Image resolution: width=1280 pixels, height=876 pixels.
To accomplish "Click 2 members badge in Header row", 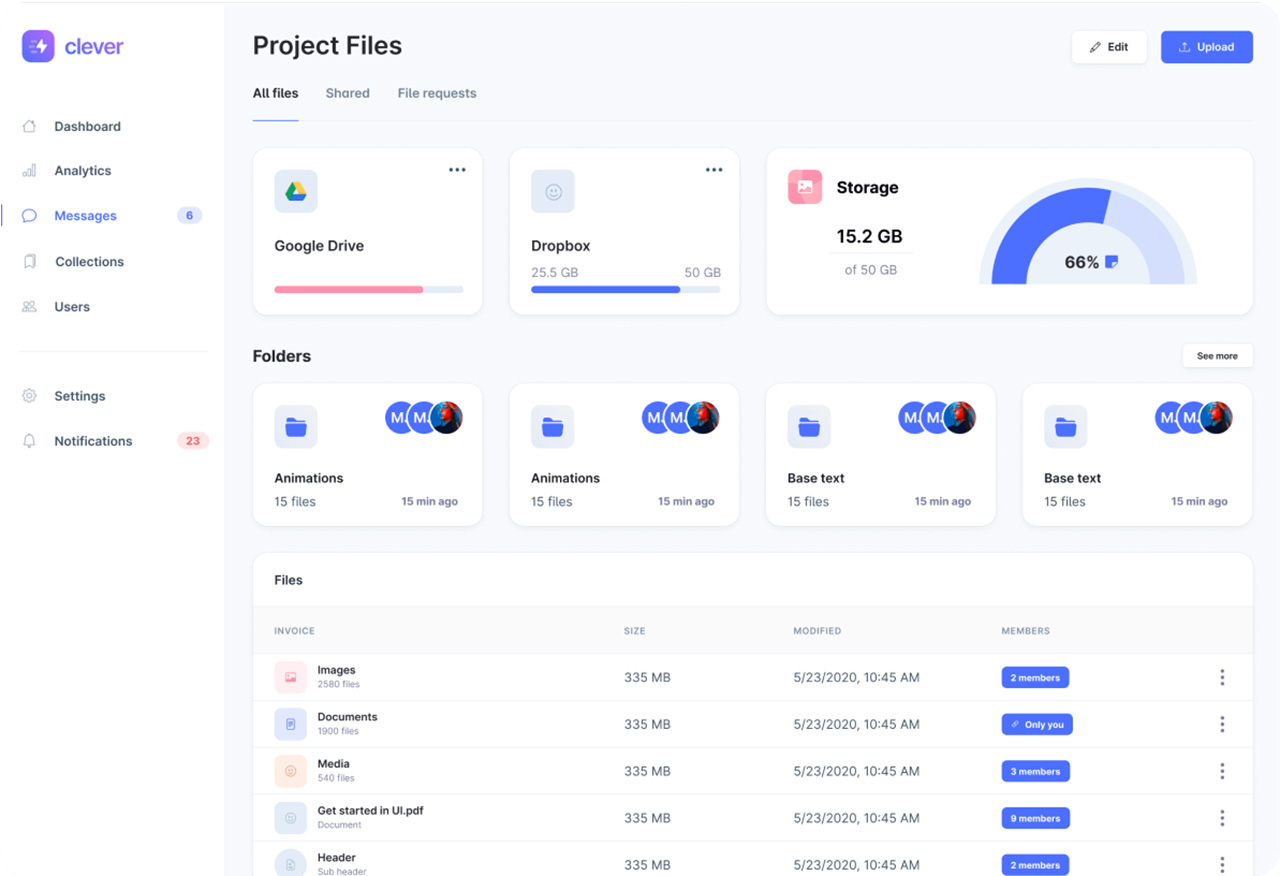I will 1035,866.
